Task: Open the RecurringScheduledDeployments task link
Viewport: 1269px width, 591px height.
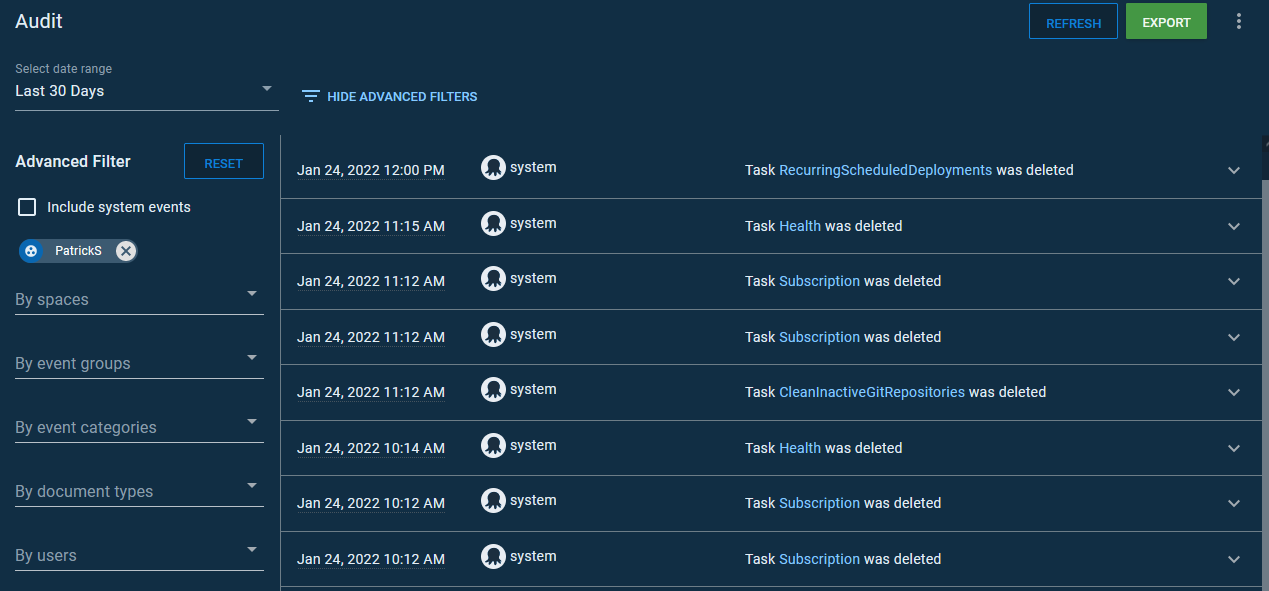Action: [885, 170]
